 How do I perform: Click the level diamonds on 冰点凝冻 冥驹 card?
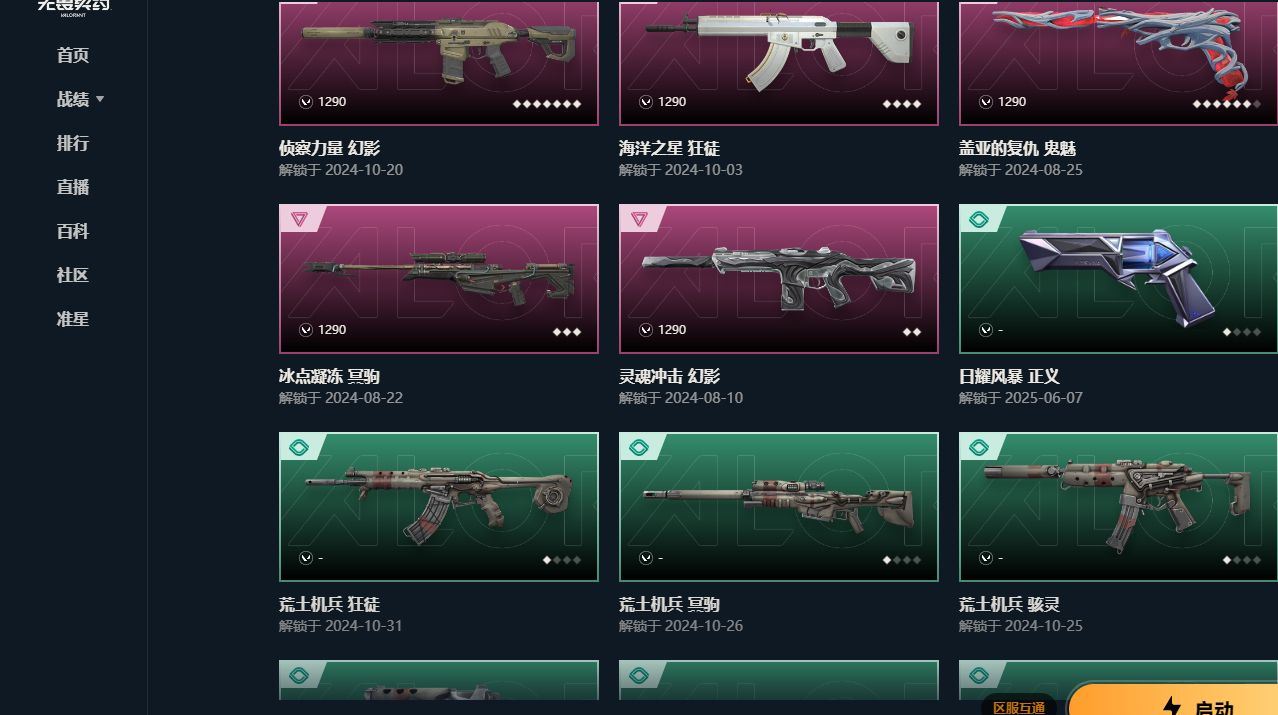567,331
